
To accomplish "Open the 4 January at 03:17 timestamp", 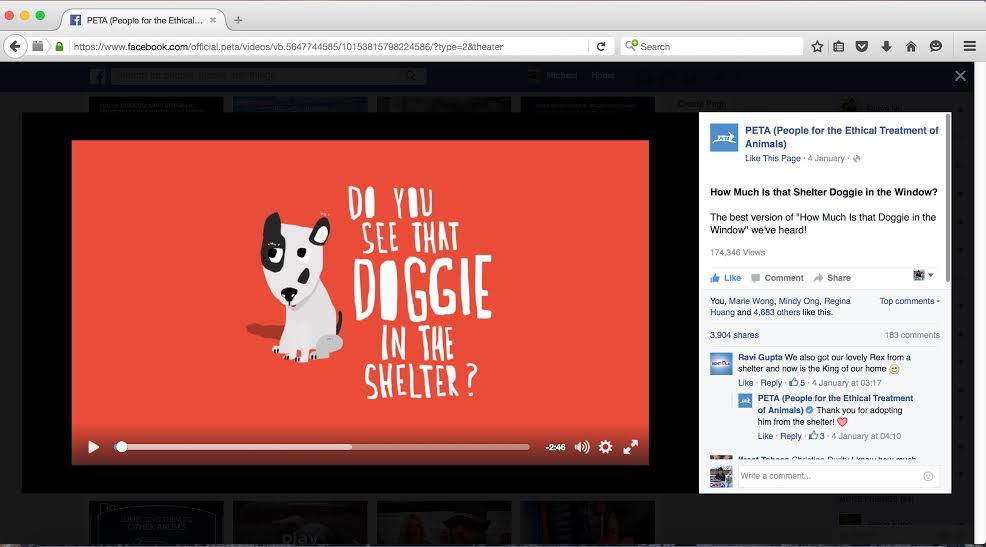I will (846, 383).
